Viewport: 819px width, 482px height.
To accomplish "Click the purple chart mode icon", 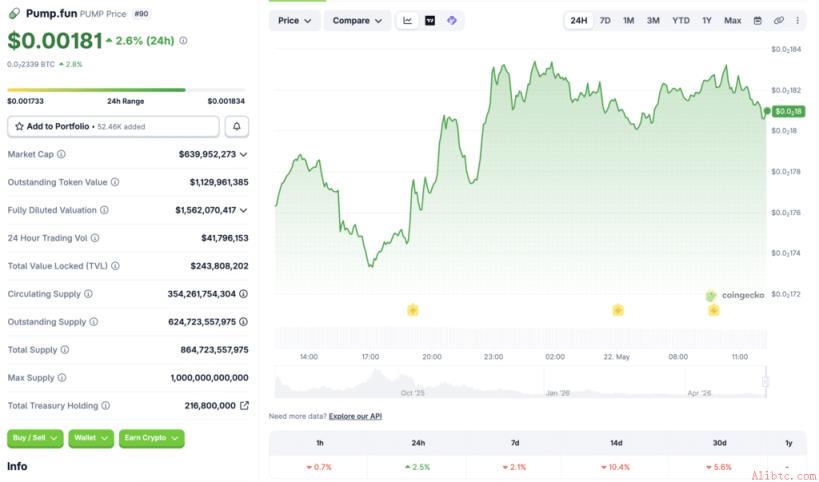I will pos(452,21).
